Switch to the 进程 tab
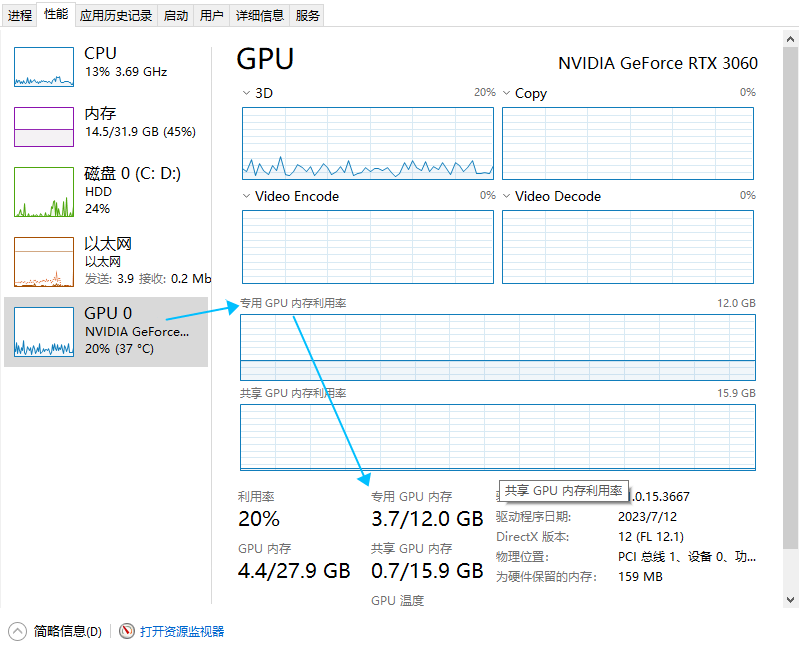This screenshot has width=799, height=656. [20, 15]
